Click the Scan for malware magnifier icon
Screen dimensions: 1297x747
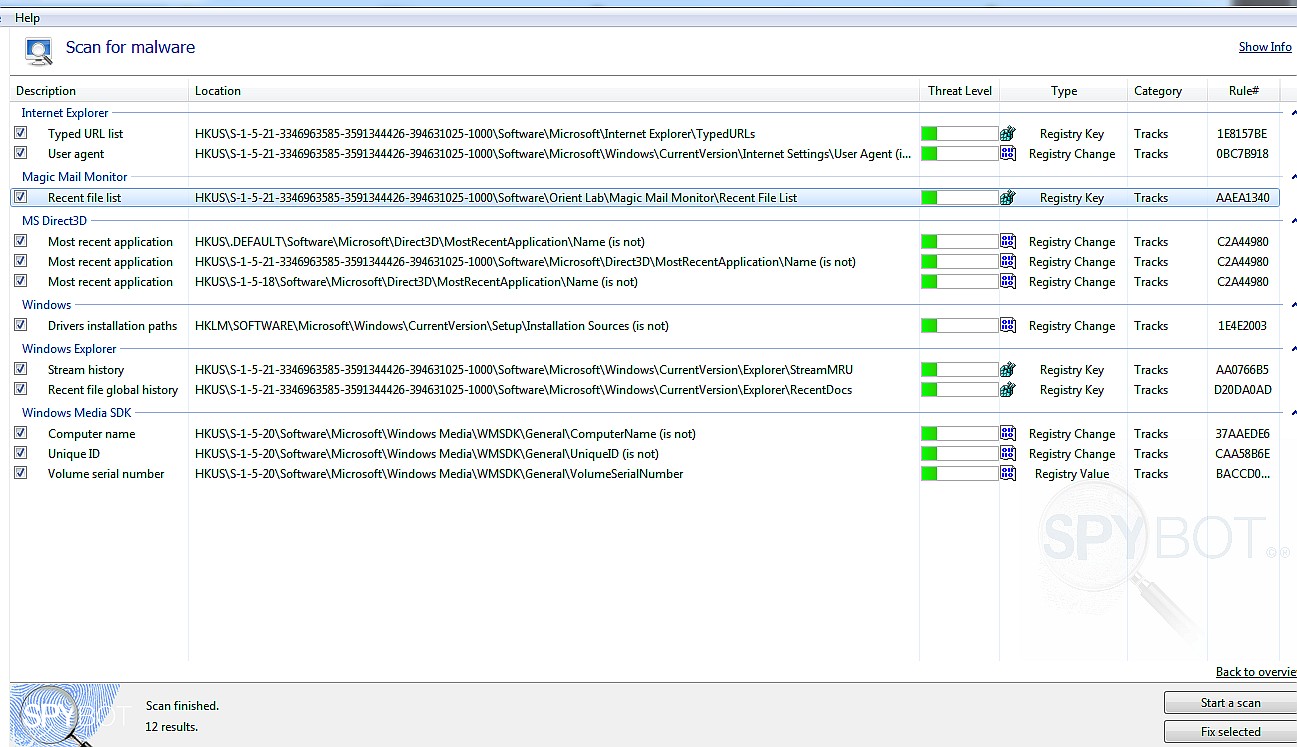(x=39, y=50)
